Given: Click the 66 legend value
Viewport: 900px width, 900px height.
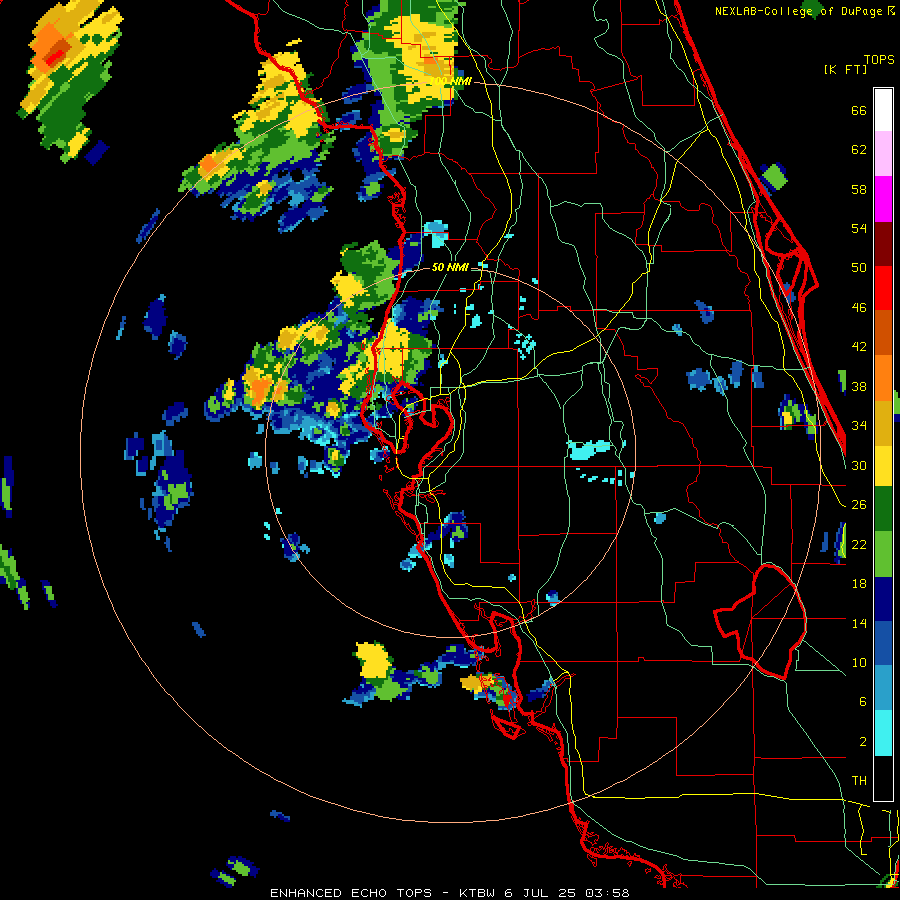Looking at the screenshot, I should point(859,111).
